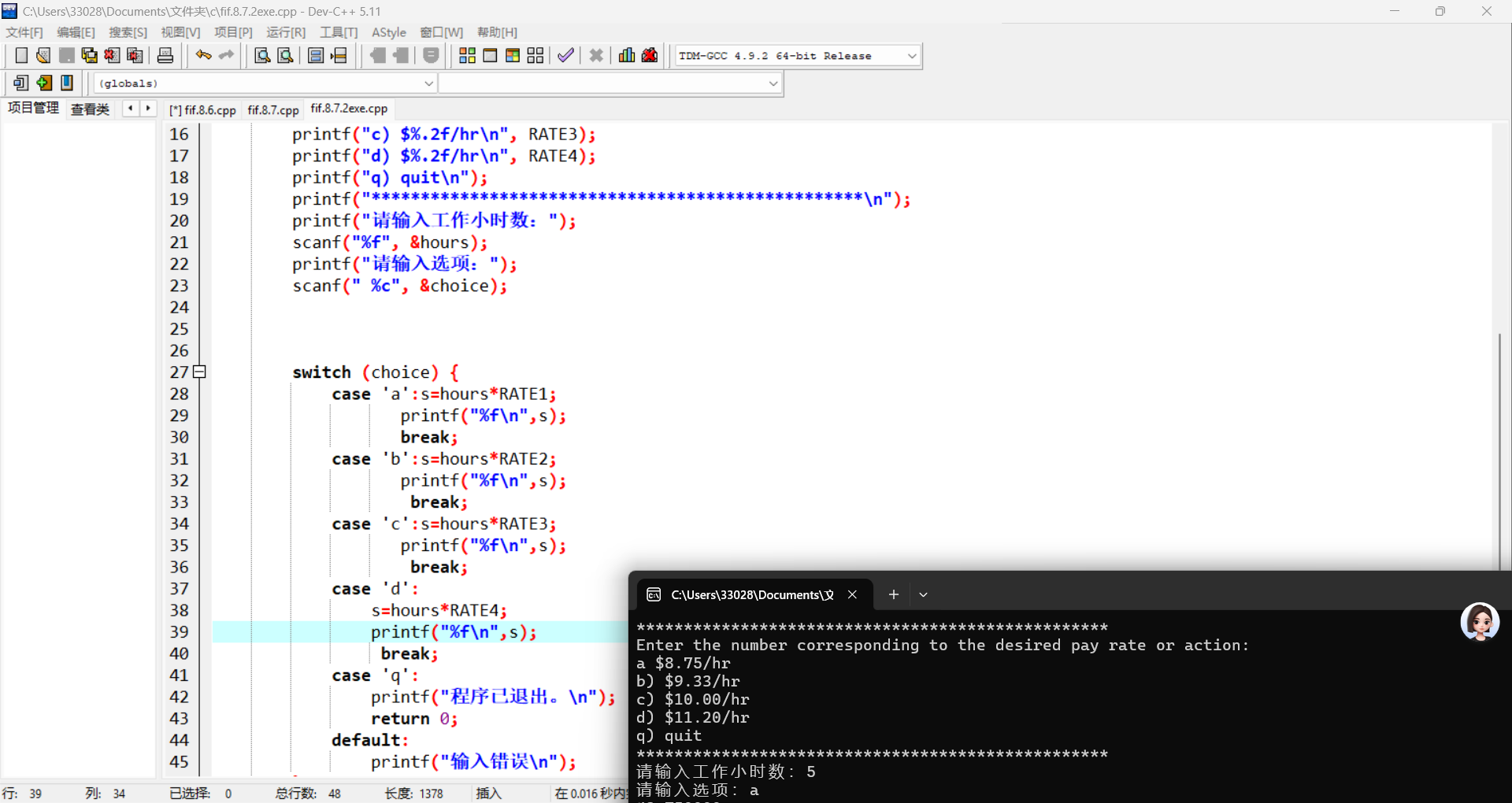This screenshot has height=803, width=1512.
Task: Open profile analysis bar-chart icon
Action: 627,55
